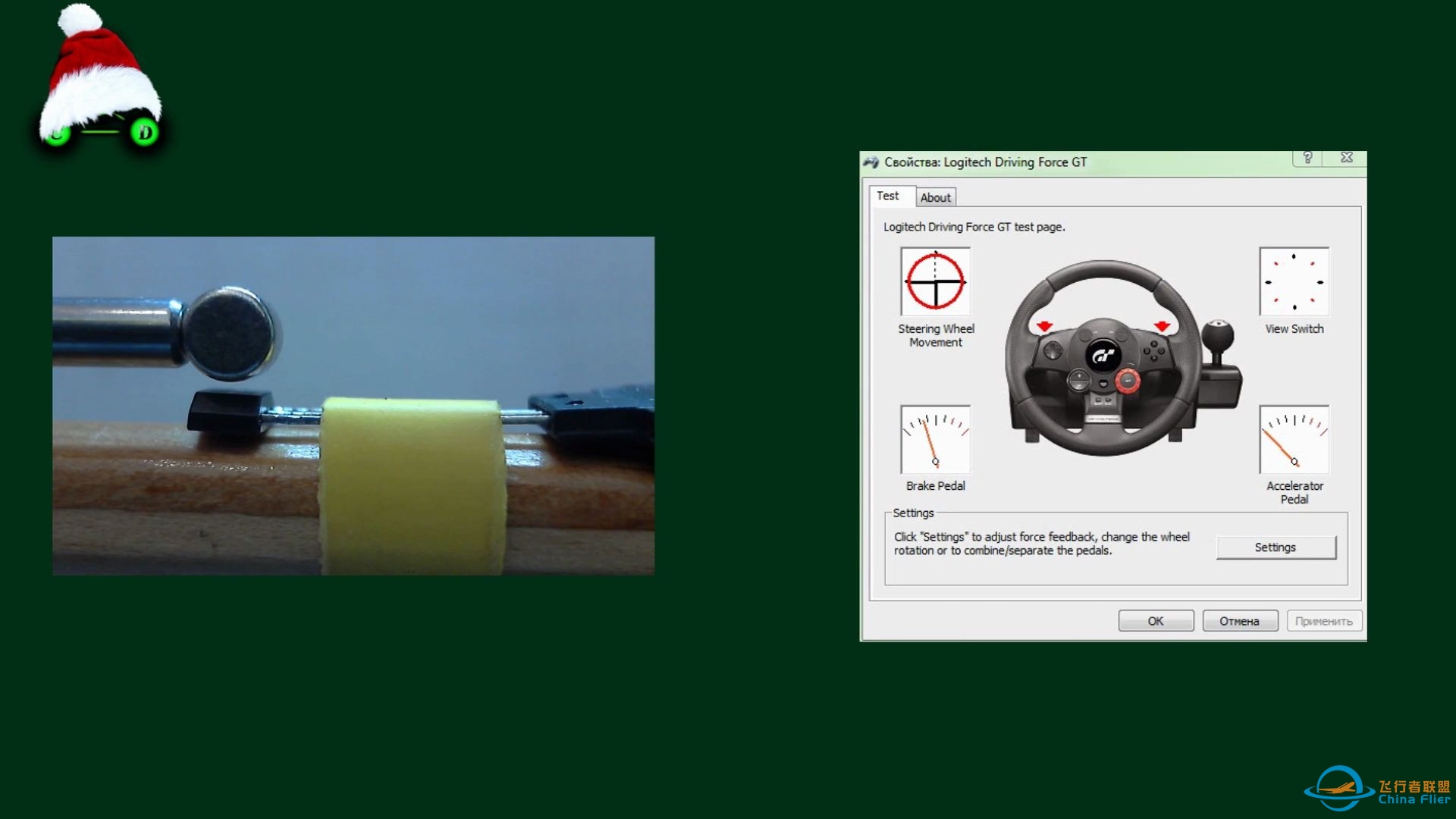
Task: Switch to the About tab
Action: click(x=936, y=197)
